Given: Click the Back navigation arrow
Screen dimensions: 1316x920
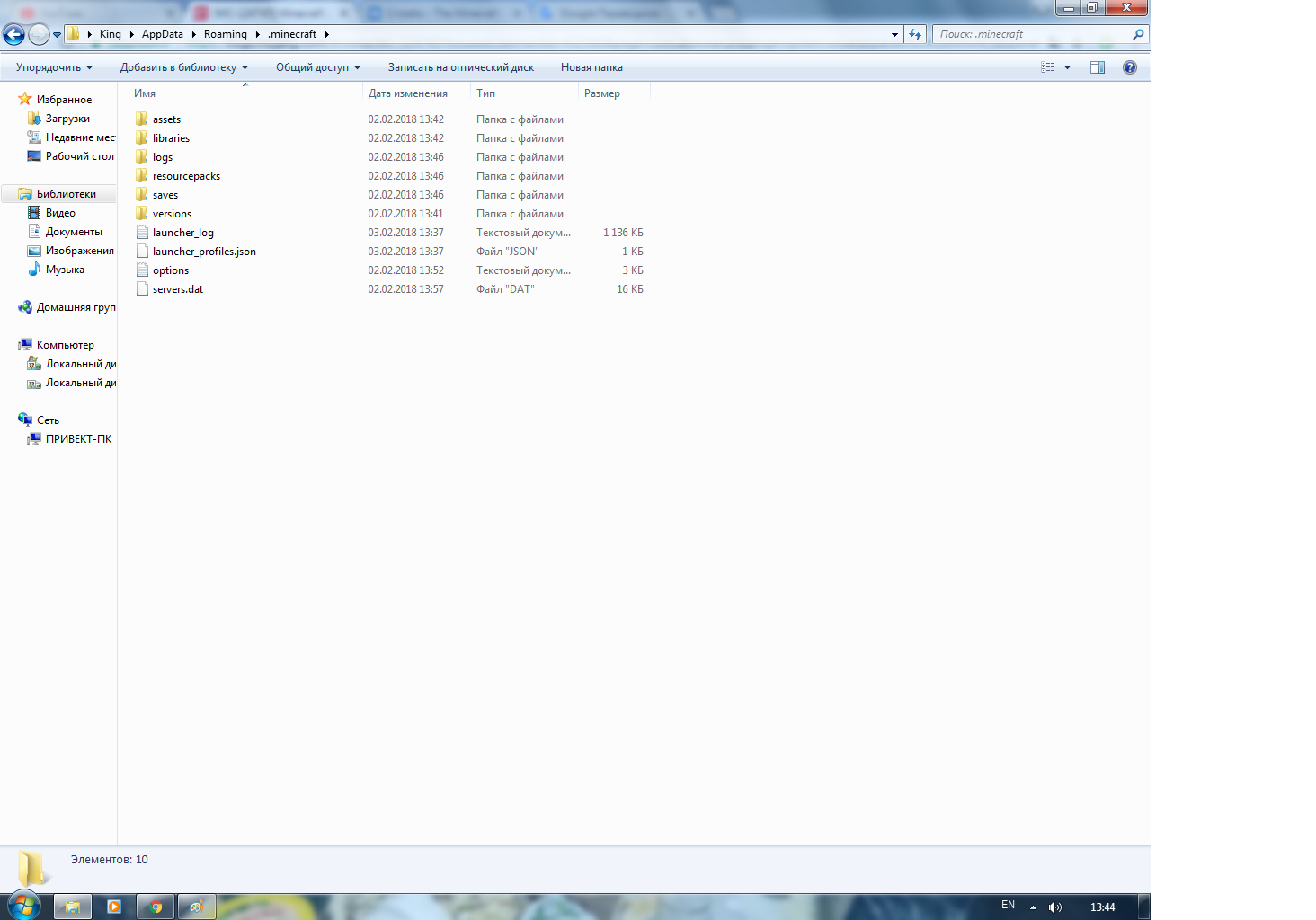Looking at the screenshot, I should pyautogui.click(x=13, y=35).
